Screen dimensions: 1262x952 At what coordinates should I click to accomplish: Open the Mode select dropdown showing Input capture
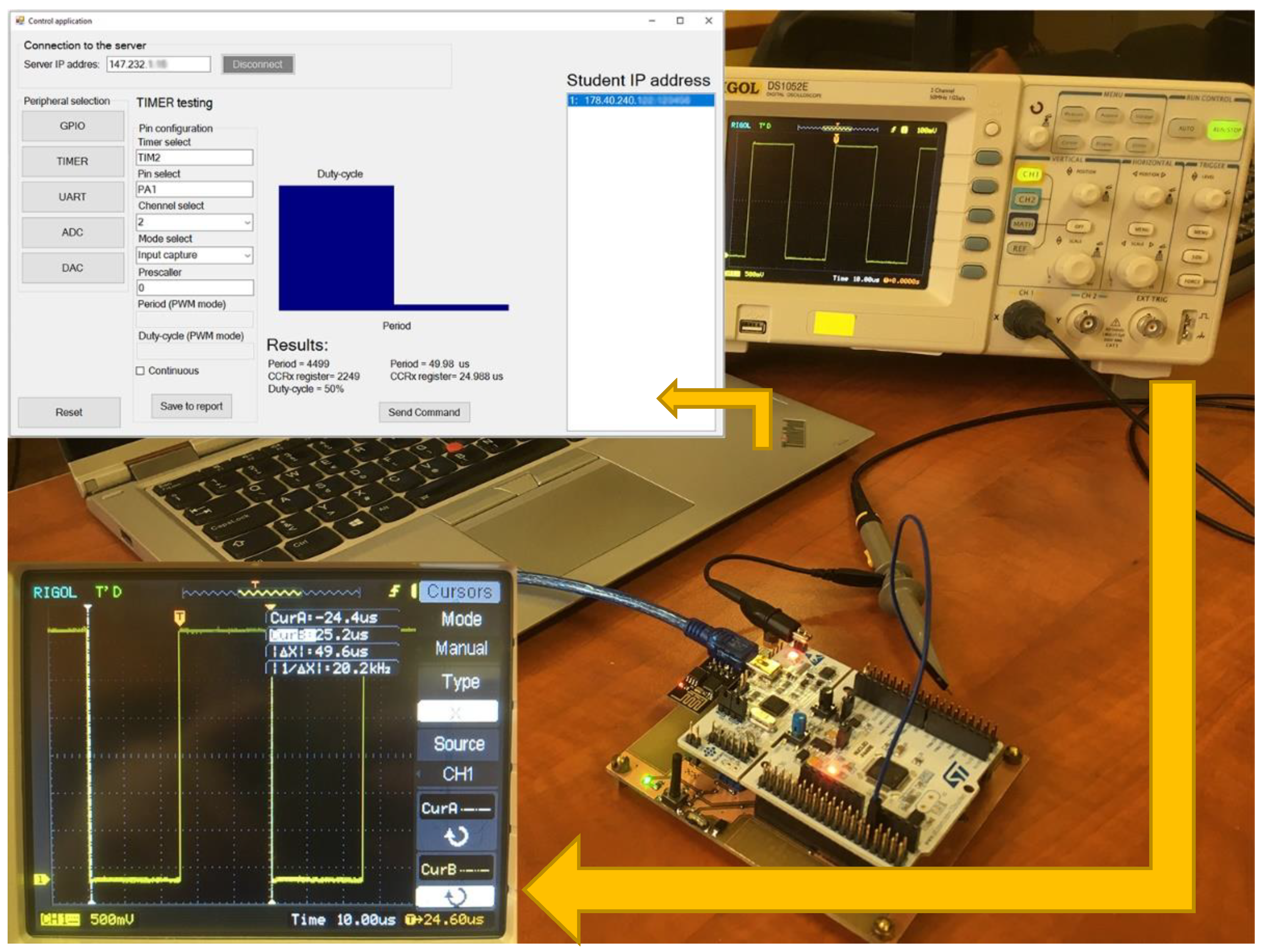(x=194, y=255)
